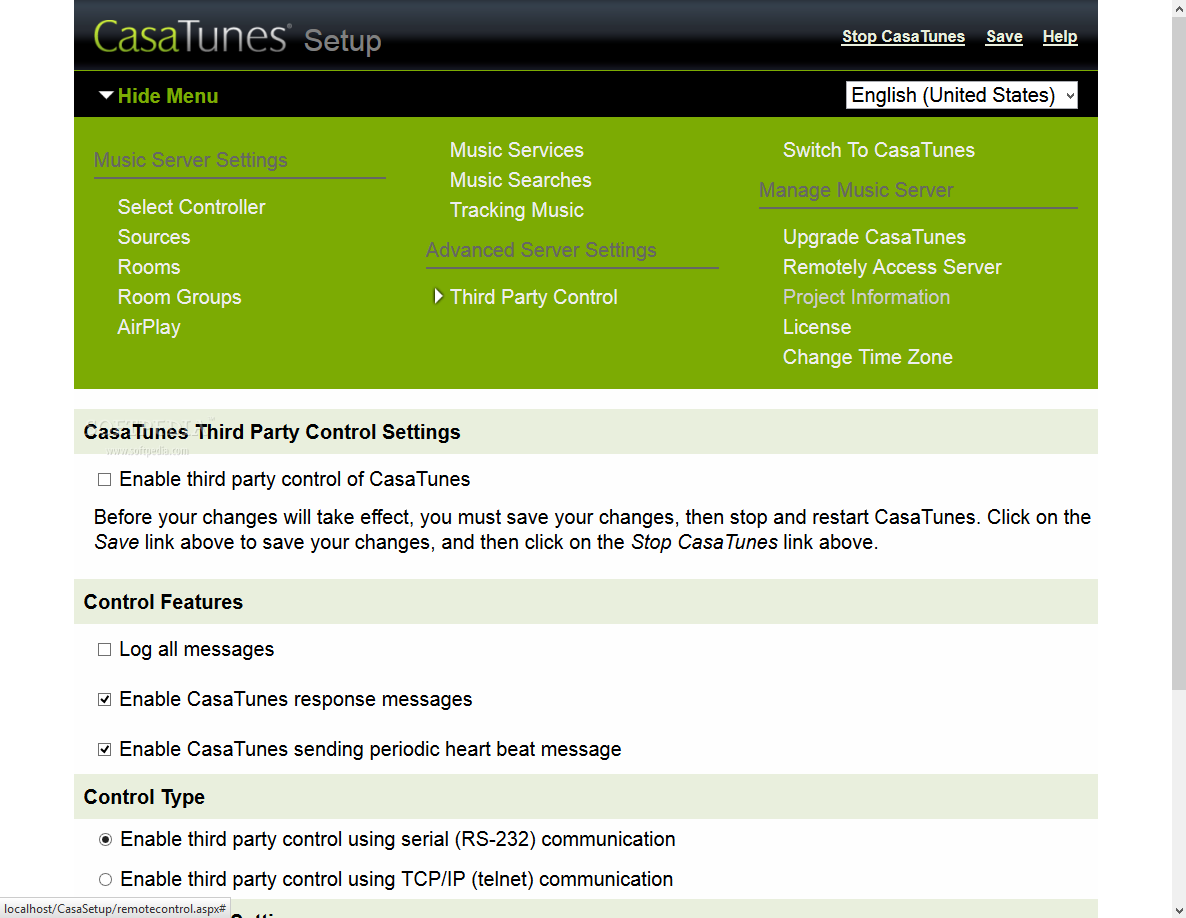Open Music Server Settings heading
This screenshot has width=1186, height=918.
(191, 160)
